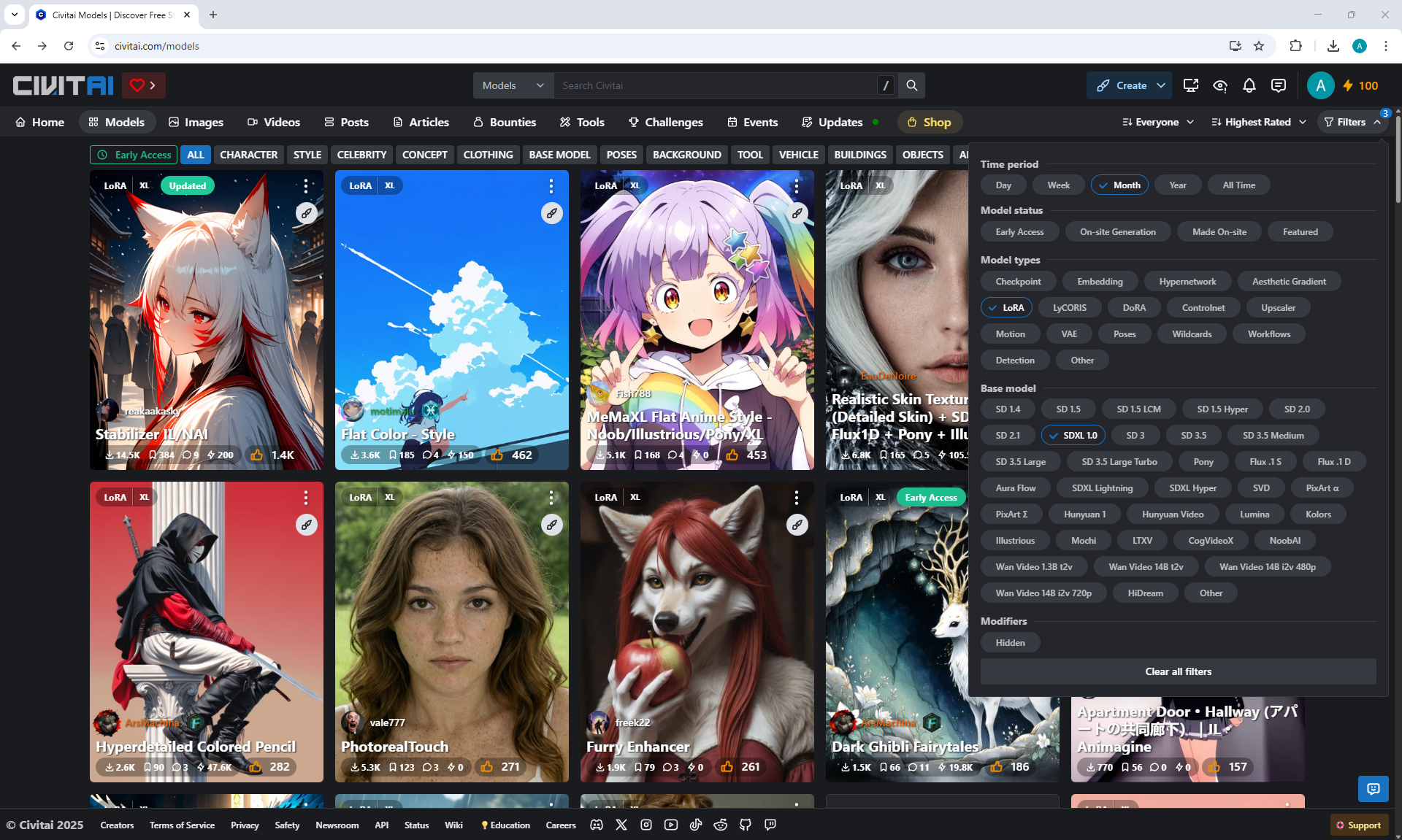This screenshot has height=840, width=1402.
Task: Toggle the SDXL 1.0 base model filter
Action: click(x=1073, y=436)
